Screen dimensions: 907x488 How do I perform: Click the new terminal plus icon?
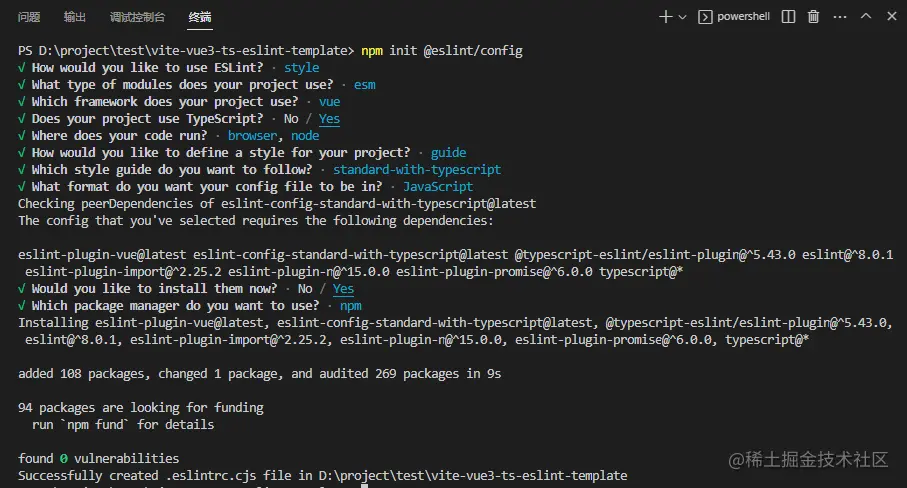pos(665,17)
